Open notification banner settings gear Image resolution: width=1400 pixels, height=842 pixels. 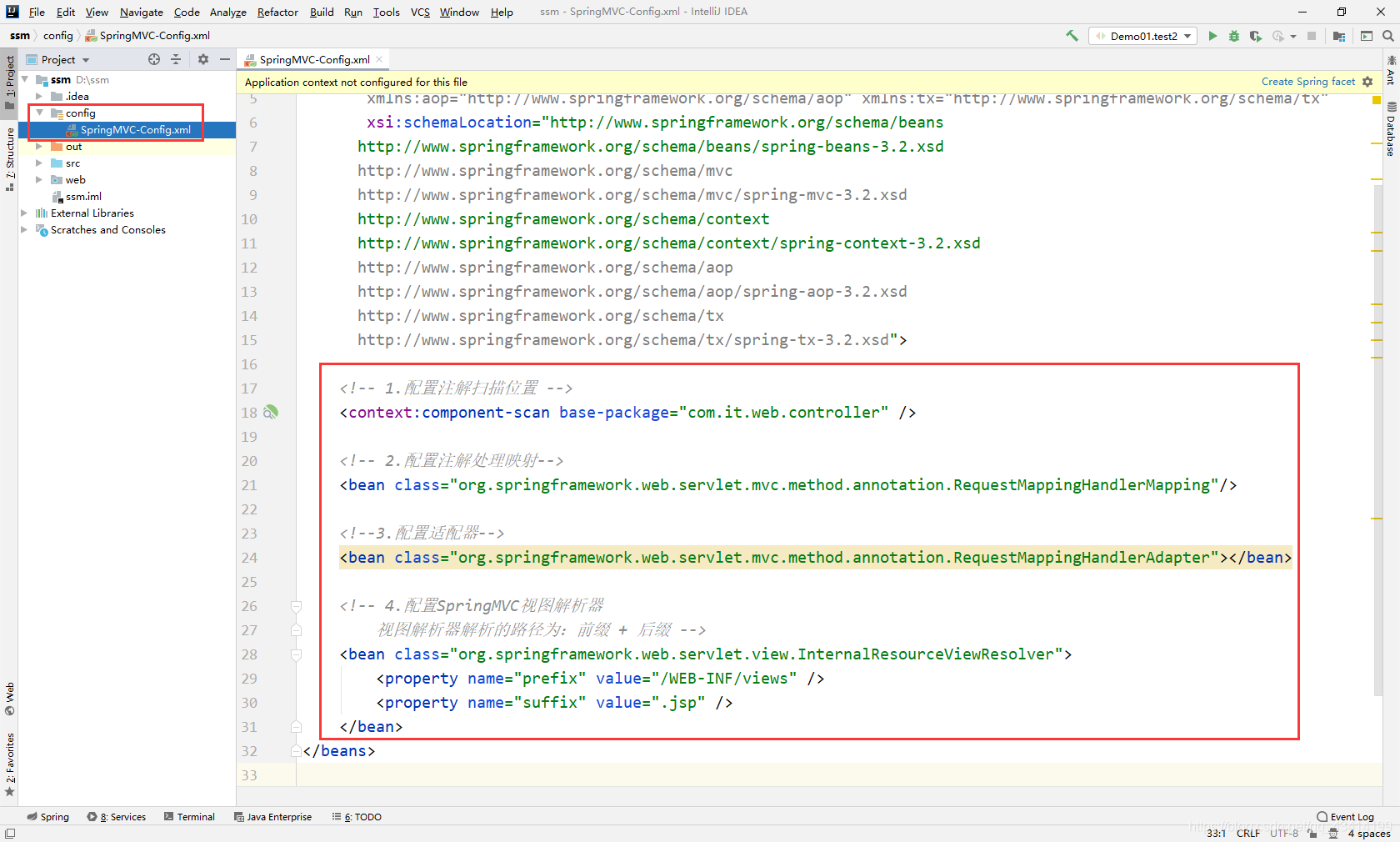(x=1367, y=82)
